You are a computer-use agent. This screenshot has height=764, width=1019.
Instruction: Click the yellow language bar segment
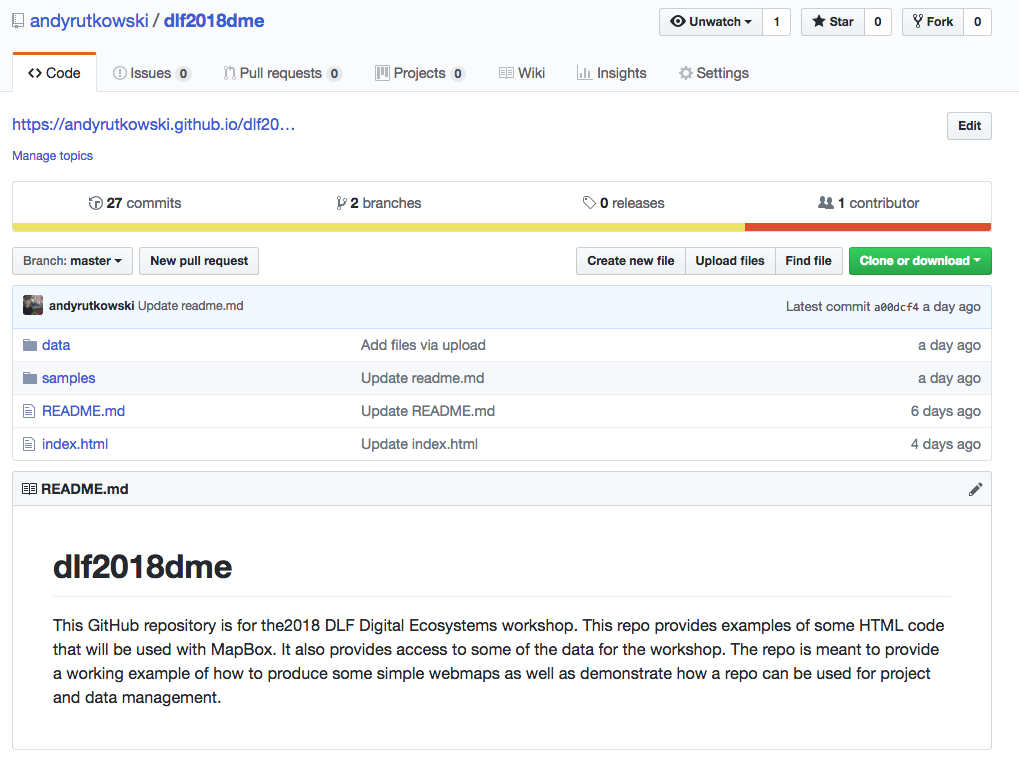(378, 227)
